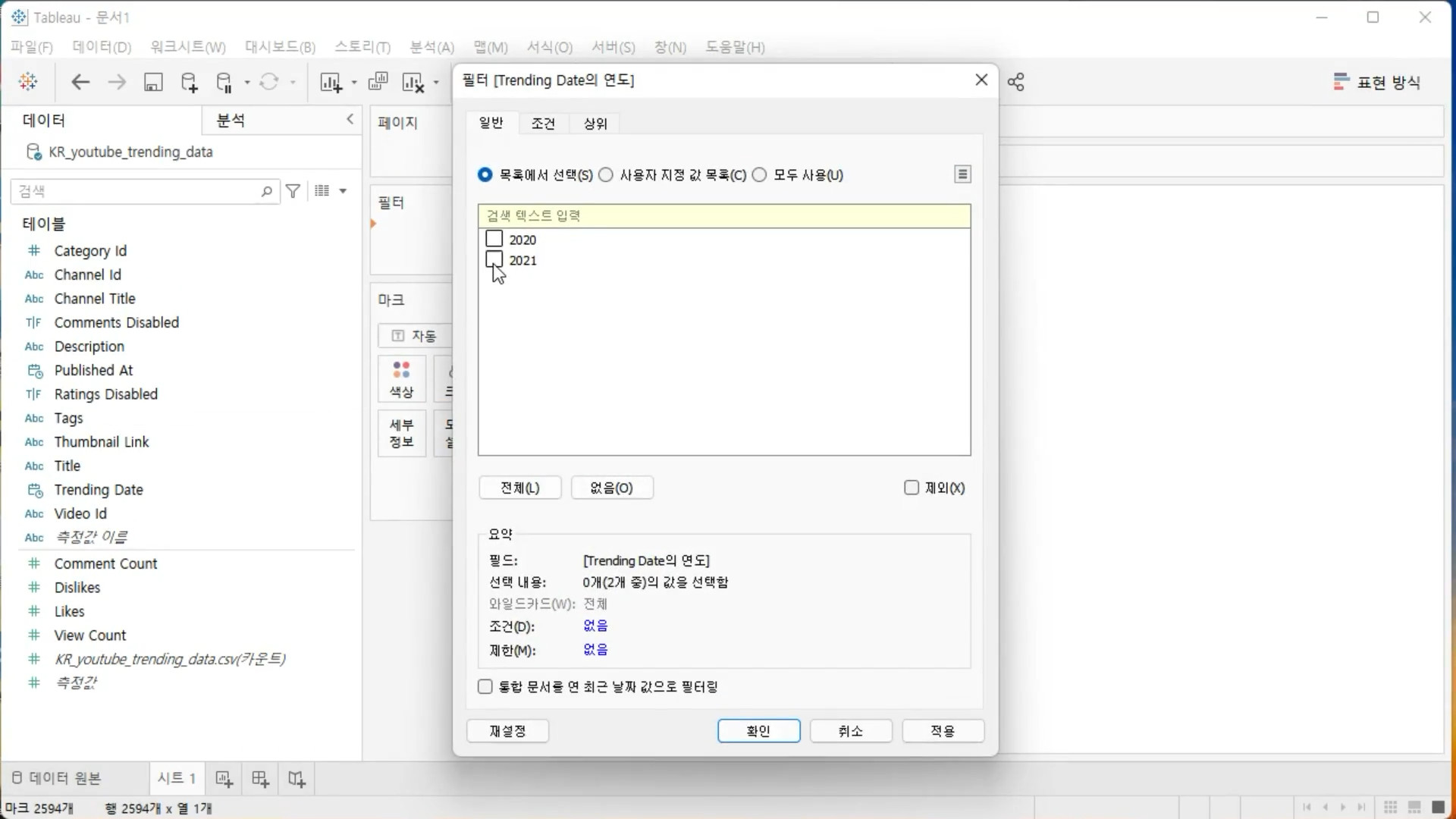Click the new worksheet chart icon
The width and height of the screenshot is (1456, 819).
[331, 82]
